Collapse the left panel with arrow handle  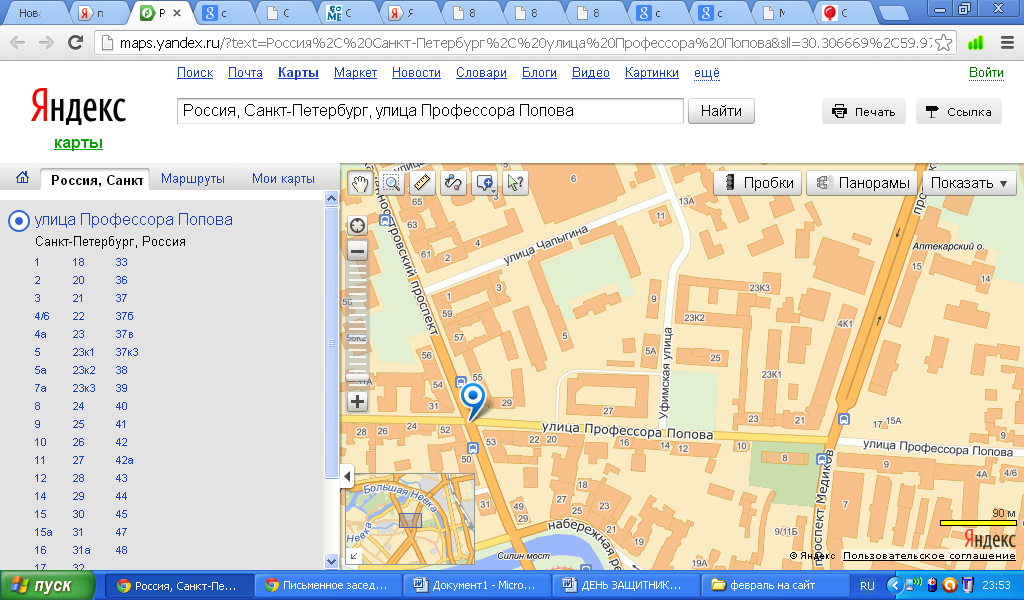coord(347,477)
